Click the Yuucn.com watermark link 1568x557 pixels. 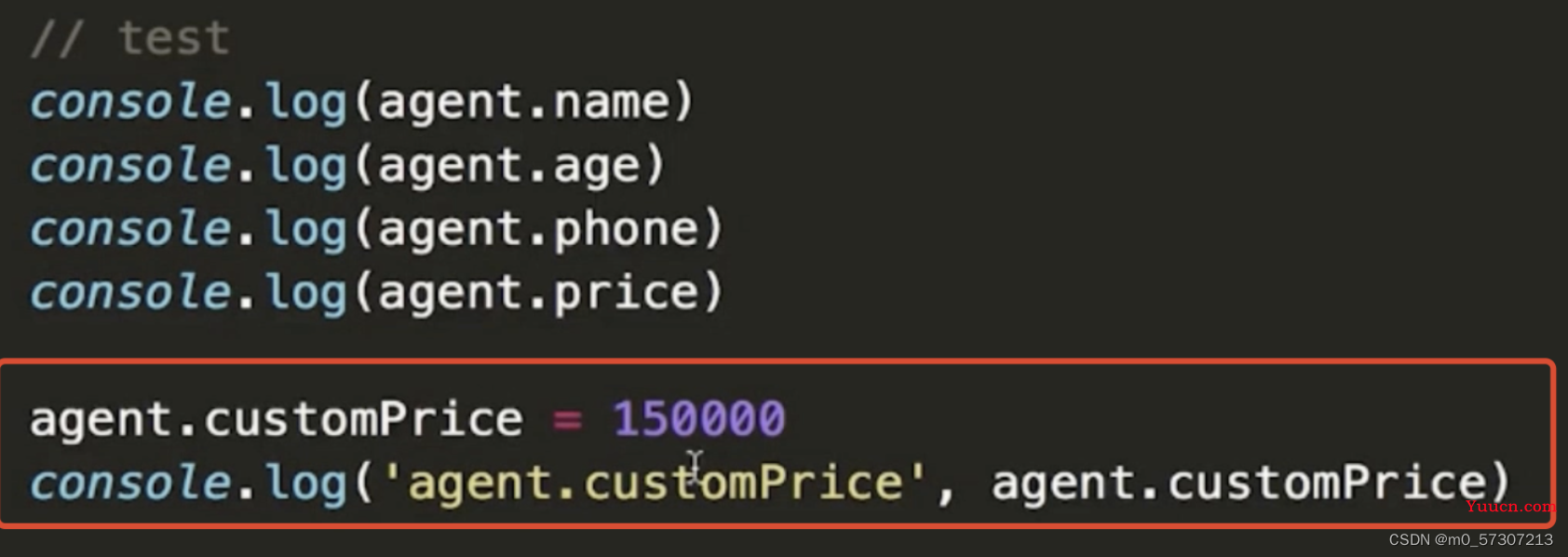point(1509,507)
